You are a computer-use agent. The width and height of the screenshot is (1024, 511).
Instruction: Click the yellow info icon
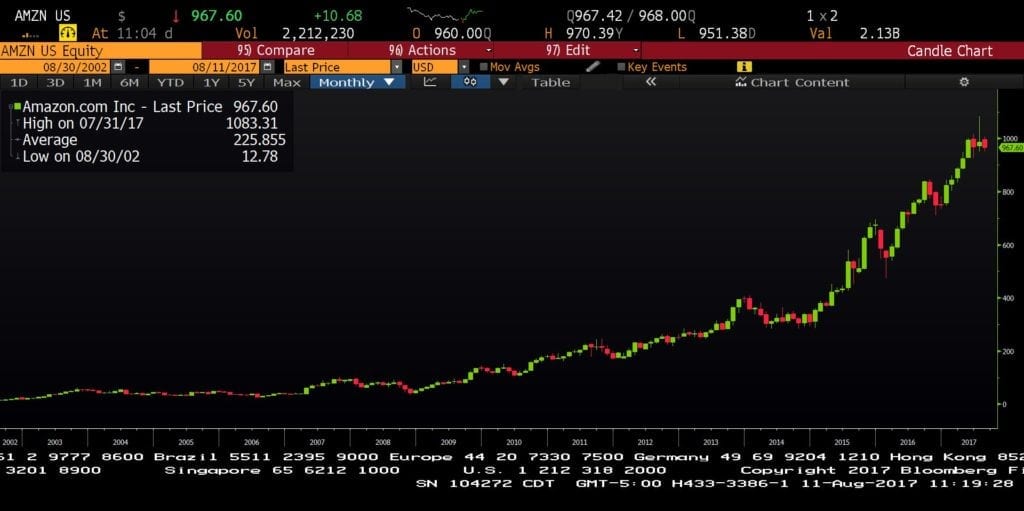(x=744, y=67)
